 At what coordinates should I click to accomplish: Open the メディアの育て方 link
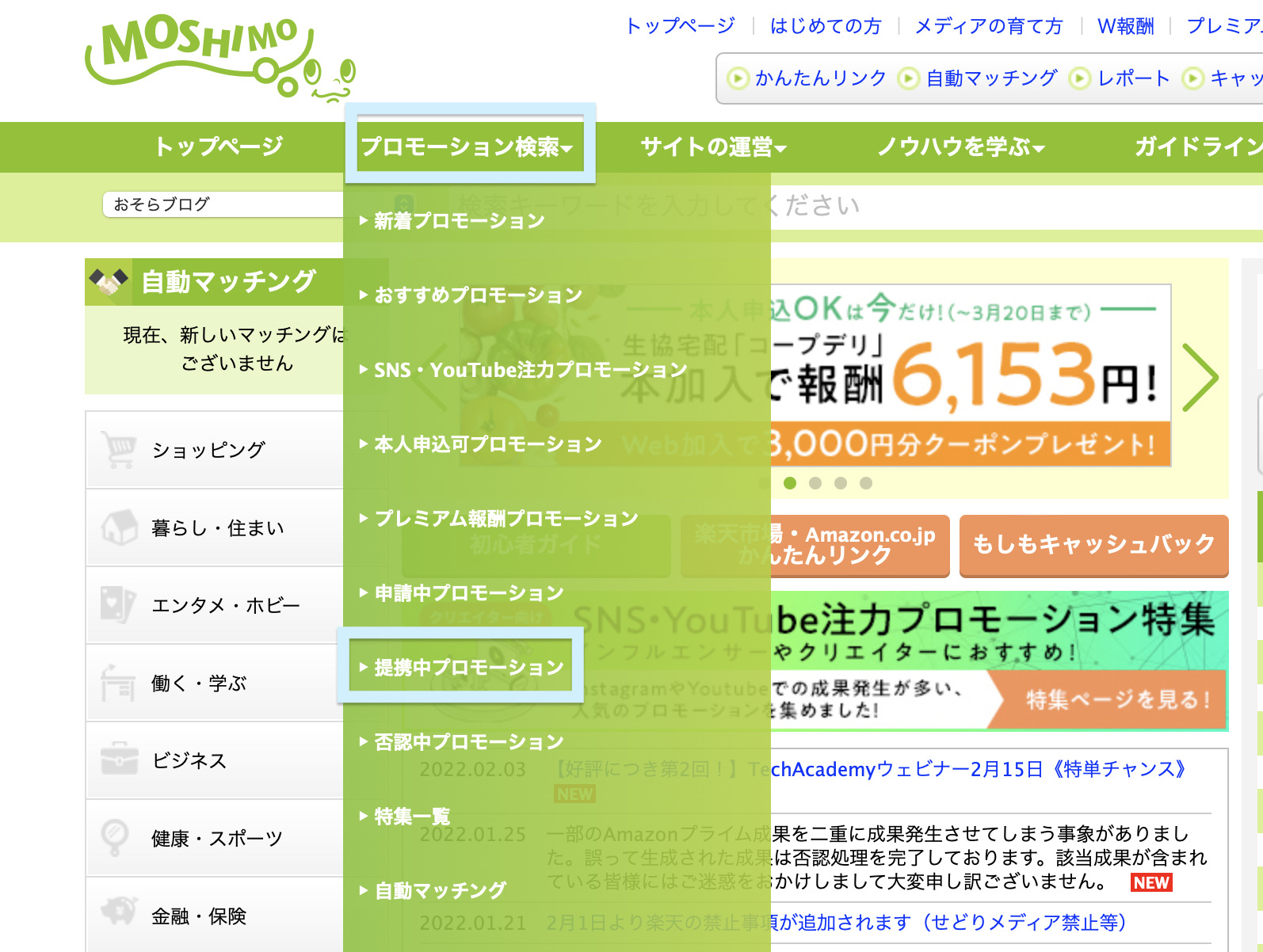pyautogui.click(x=989, y=26)
